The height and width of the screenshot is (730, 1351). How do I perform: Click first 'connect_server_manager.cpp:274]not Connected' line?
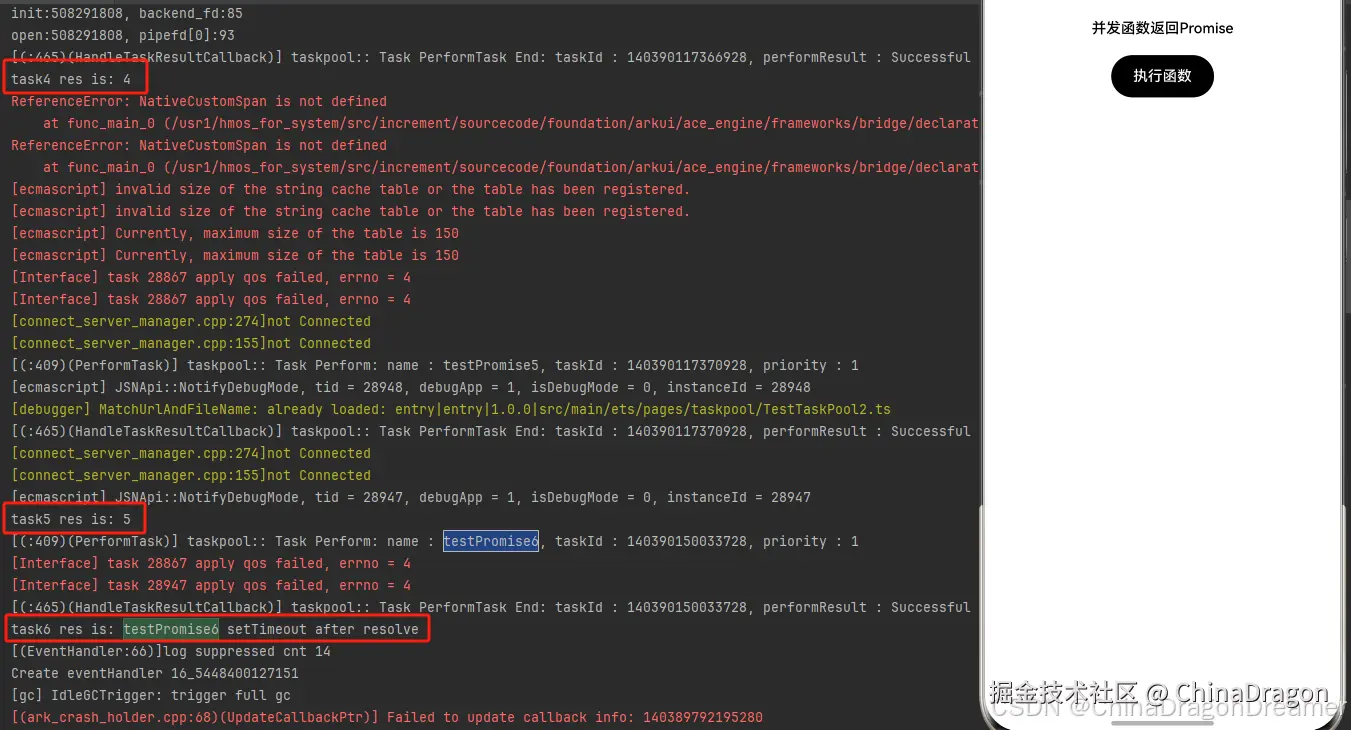tap(191, 321)
